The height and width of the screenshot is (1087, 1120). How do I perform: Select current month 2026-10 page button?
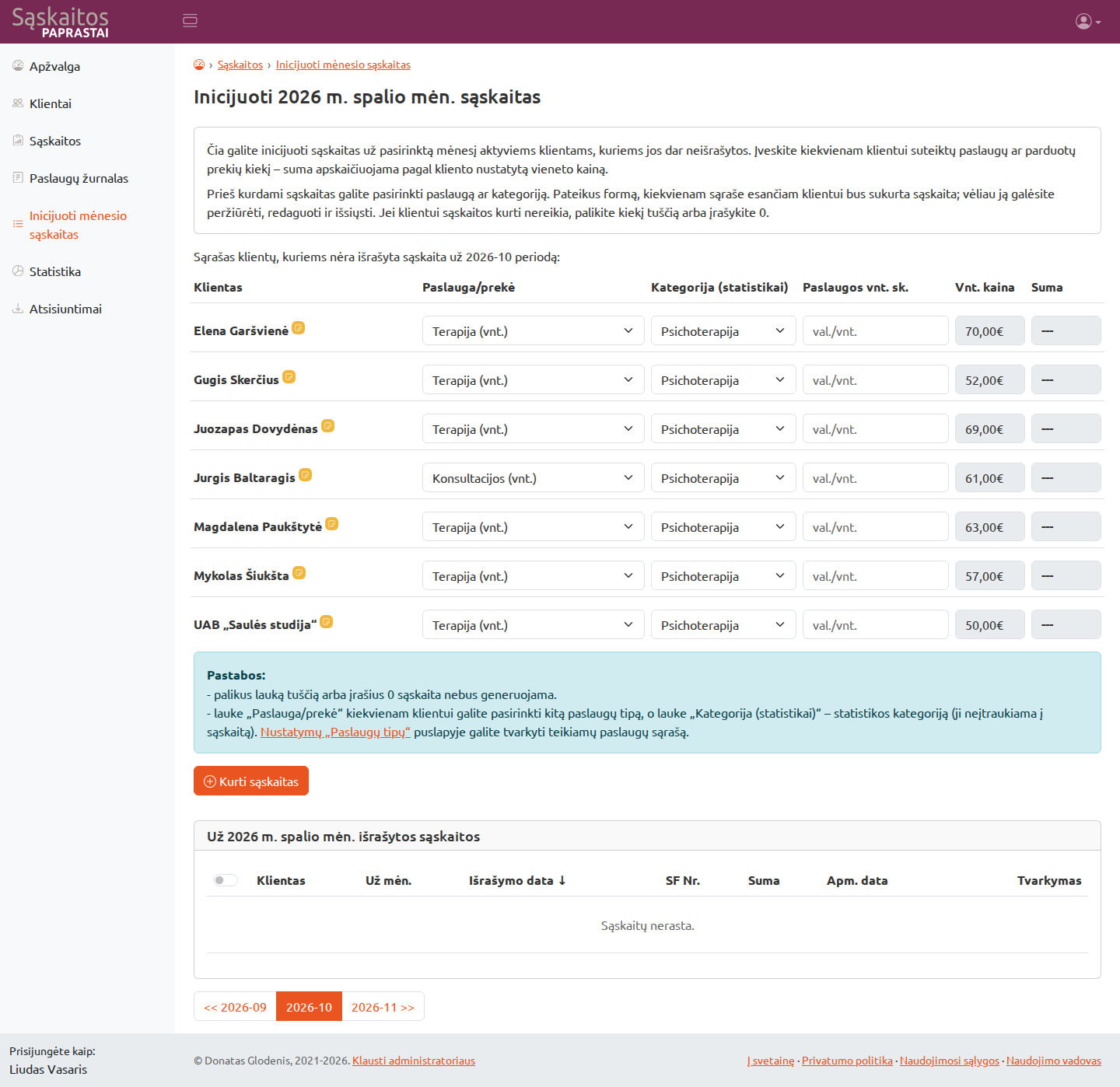coord(309,1006)
